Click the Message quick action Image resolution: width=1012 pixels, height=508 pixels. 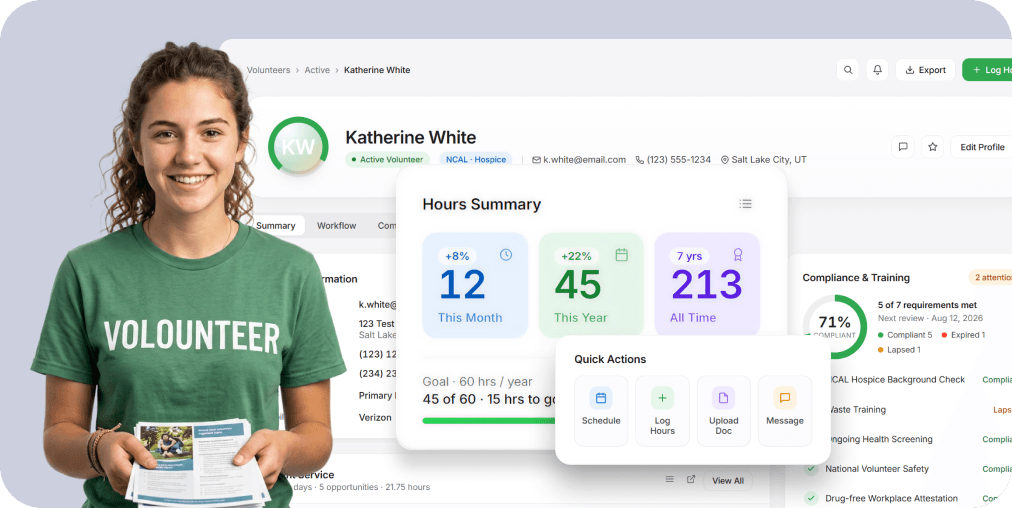[x=785, y=411]
